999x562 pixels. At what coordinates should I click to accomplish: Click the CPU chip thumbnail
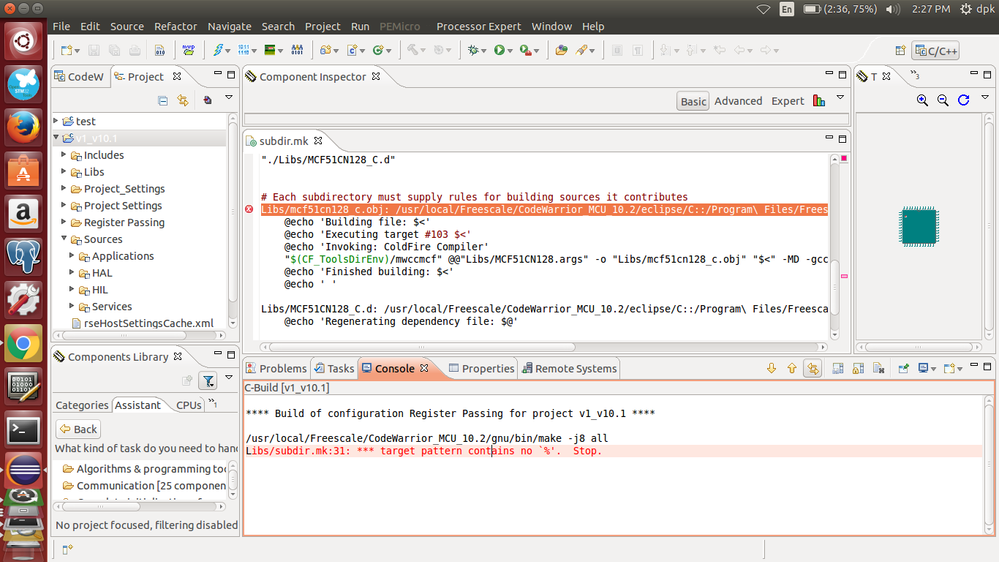[919, 226]
